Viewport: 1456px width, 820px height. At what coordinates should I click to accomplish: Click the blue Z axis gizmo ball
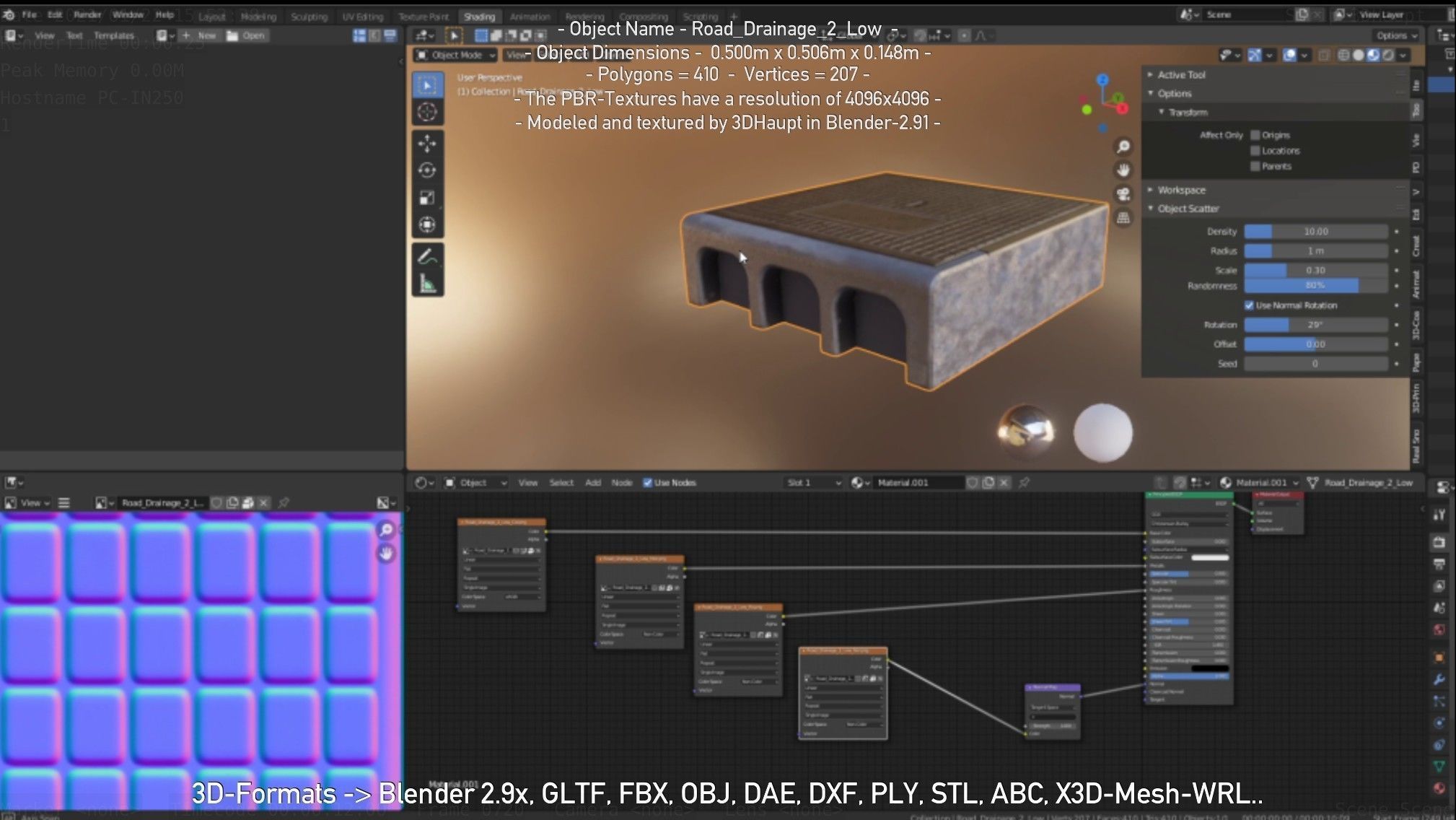pyautogui.click(x=1102, y=79)
